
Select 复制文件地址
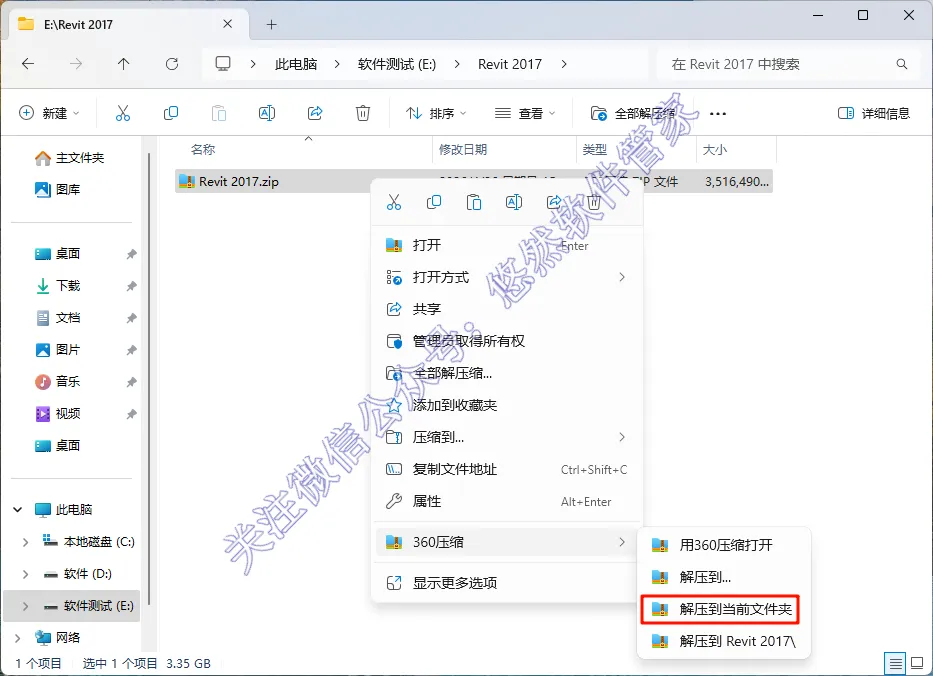(x=507, y=470)
